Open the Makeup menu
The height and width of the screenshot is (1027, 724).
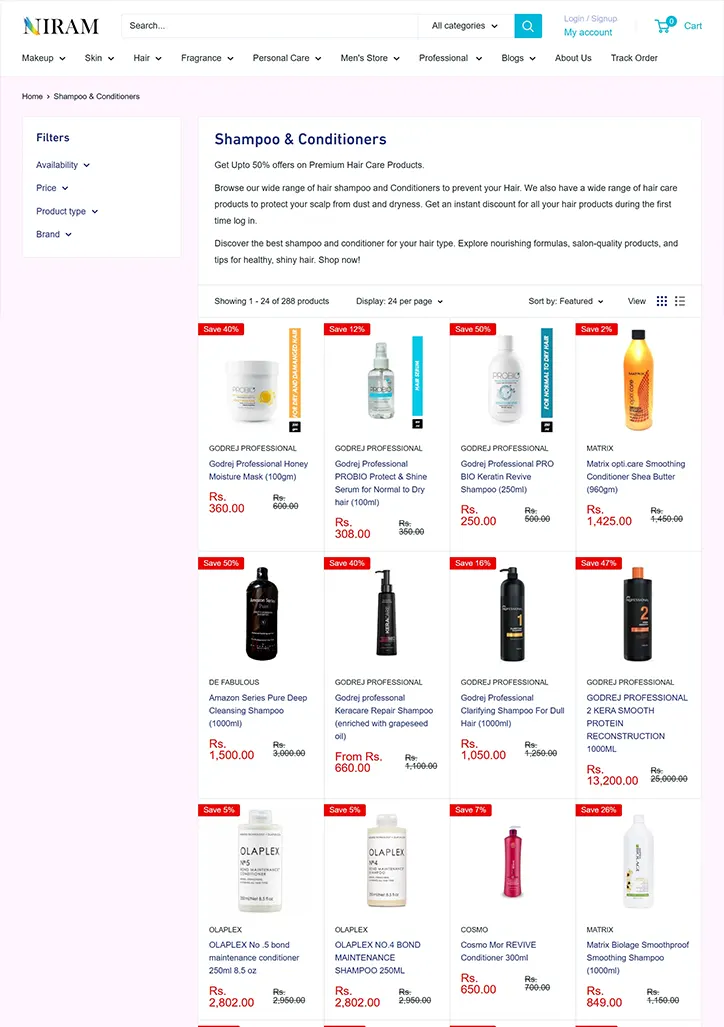coord(43,58)
